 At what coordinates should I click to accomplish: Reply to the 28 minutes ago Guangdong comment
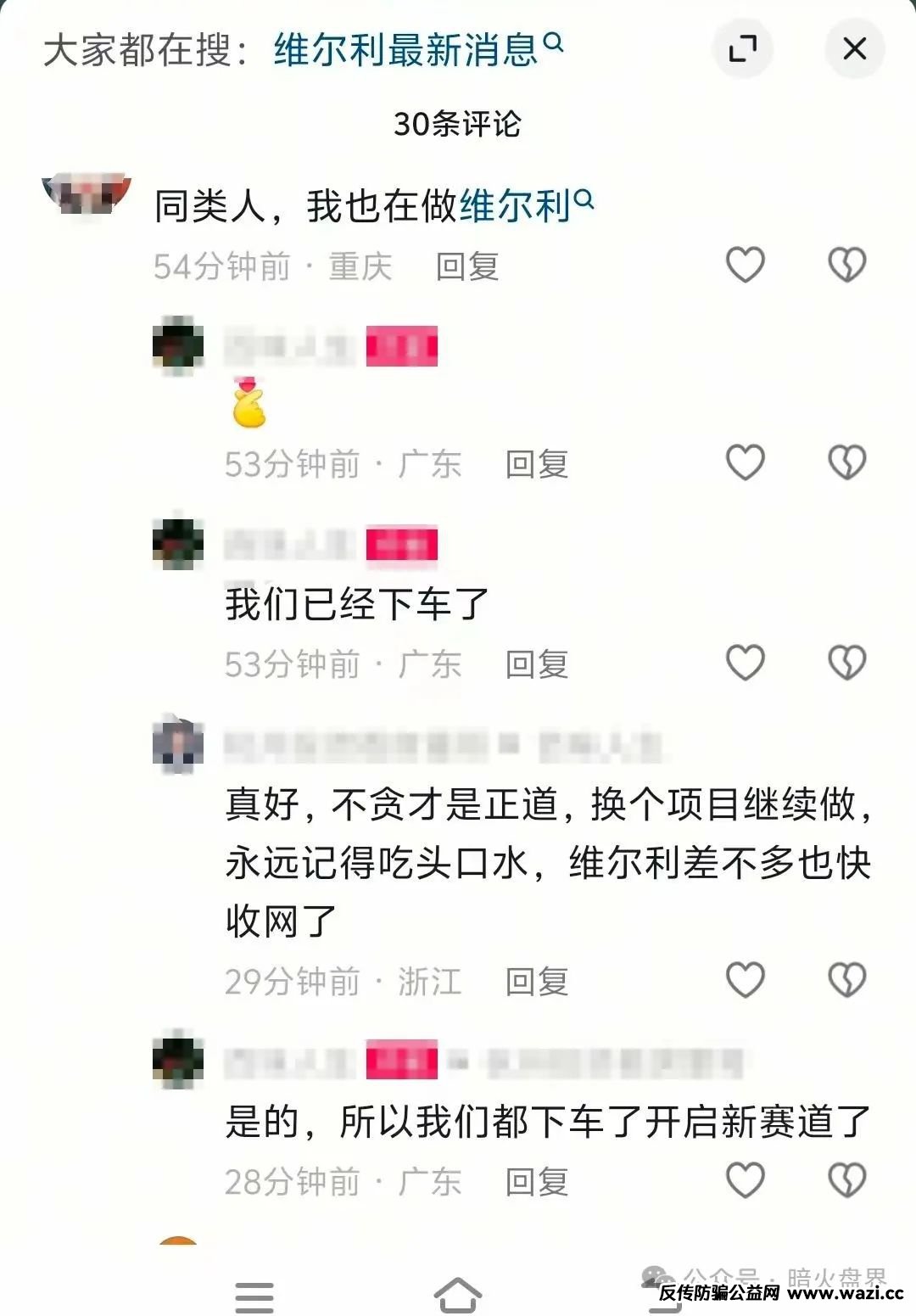pyautogui.click(x=537, y=1182)
